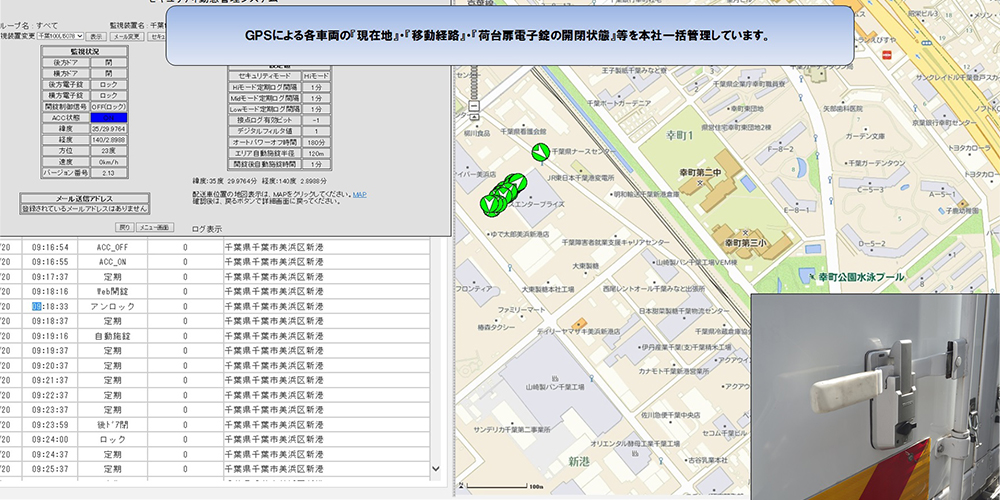The image size is (1000, 500).
Task: Click the メニュー画面 button
Action: 155,227
